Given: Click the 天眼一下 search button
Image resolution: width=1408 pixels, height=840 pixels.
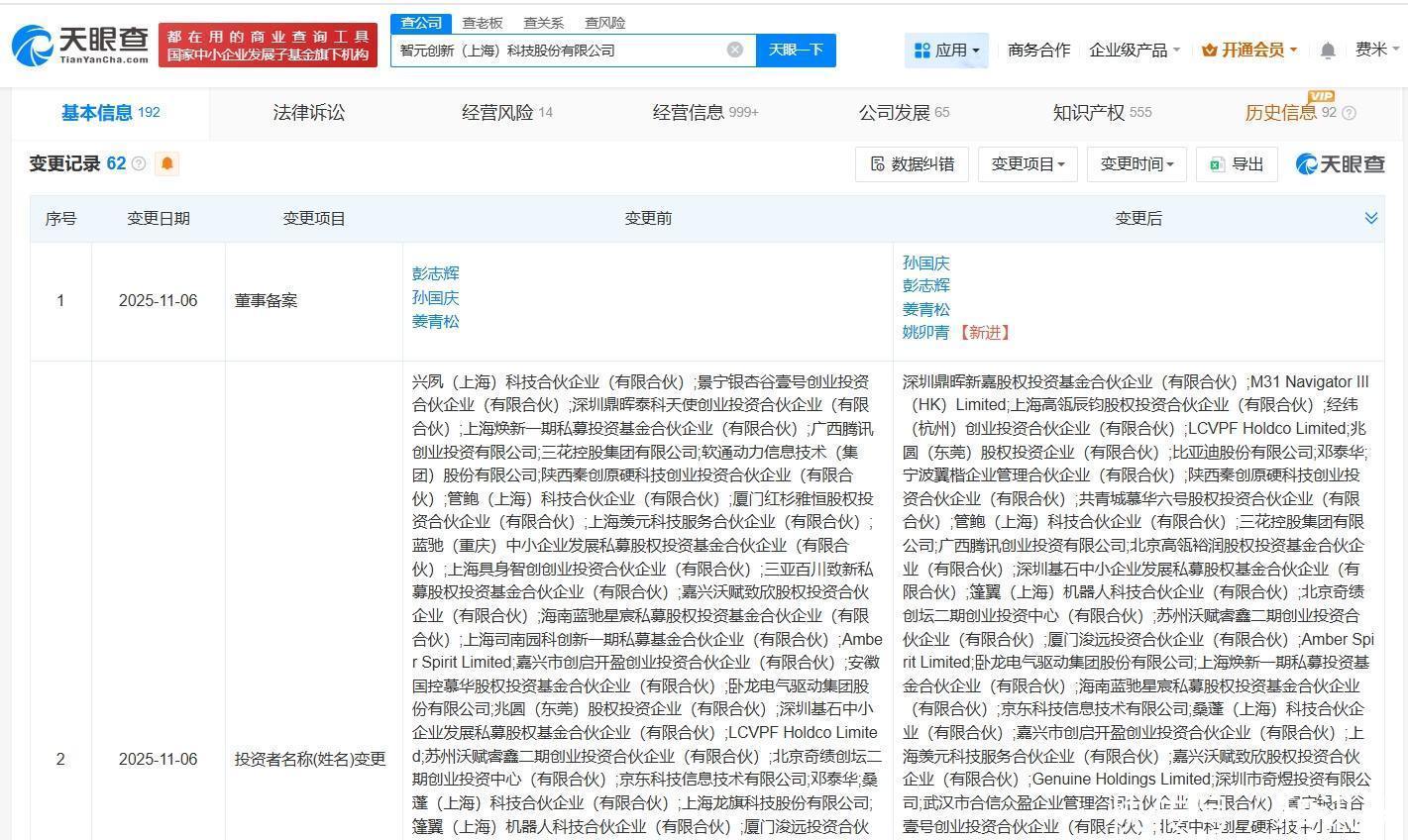Looking at the screenshot, I should [x=796, y=50].
